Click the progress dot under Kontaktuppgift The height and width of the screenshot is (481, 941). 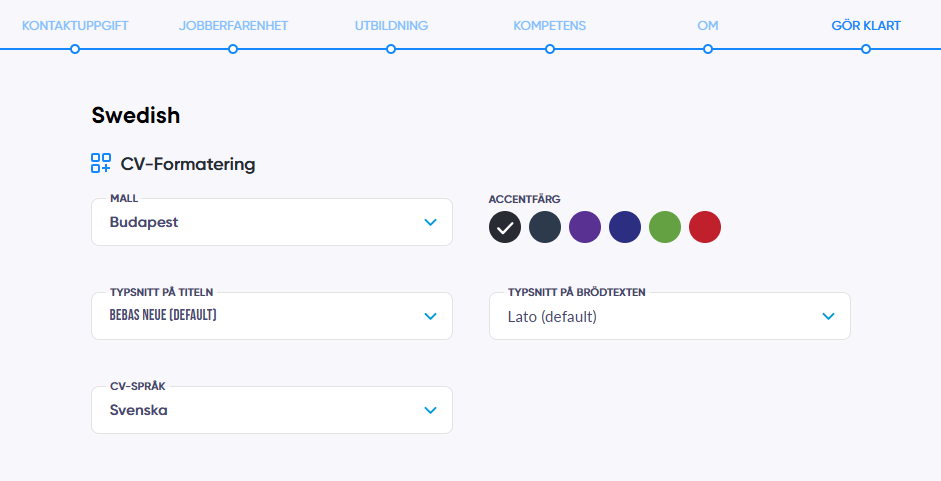[x=75, y=49]
